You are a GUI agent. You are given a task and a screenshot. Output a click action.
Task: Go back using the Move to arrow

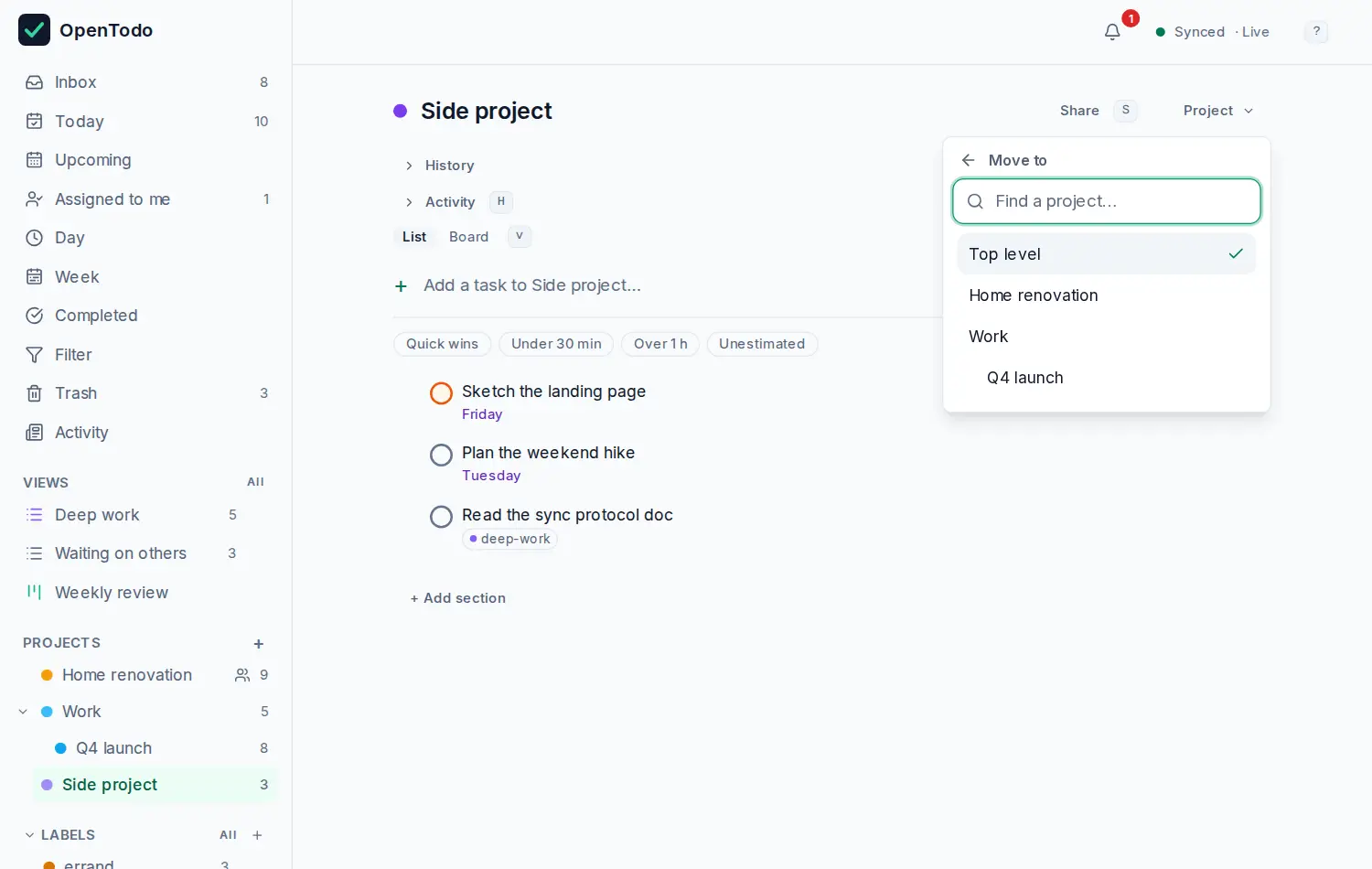pos(968,160)
